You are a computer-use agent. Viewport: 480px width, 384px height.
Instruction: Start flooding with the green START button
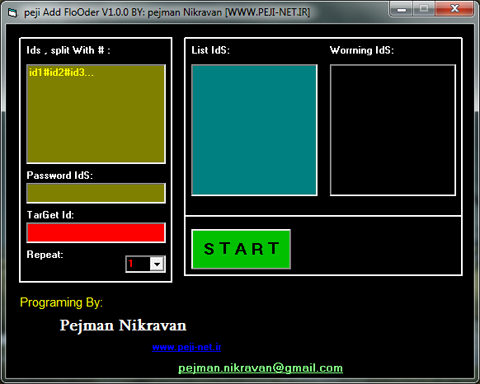point(241,249)
